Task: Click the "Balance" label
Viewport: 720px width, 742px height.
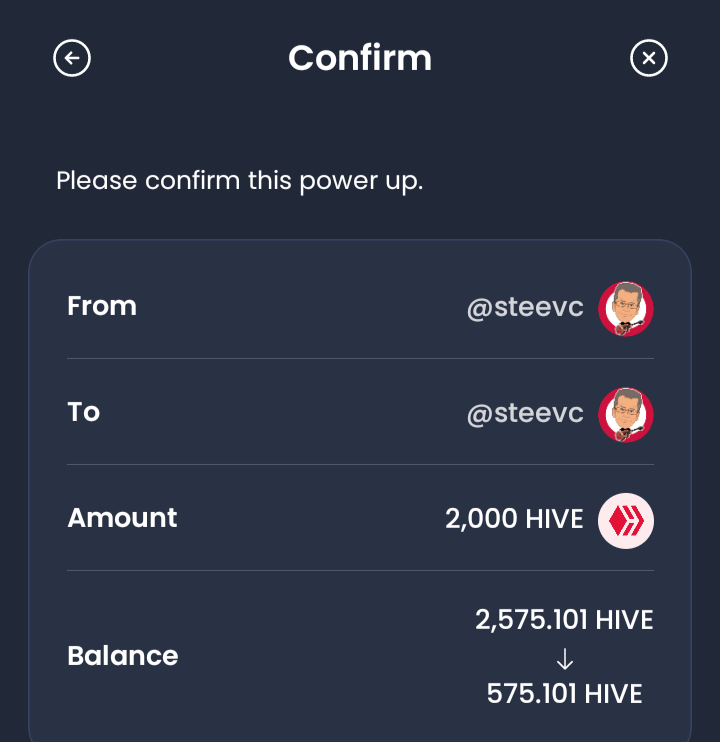Action: tap(122, 656)
